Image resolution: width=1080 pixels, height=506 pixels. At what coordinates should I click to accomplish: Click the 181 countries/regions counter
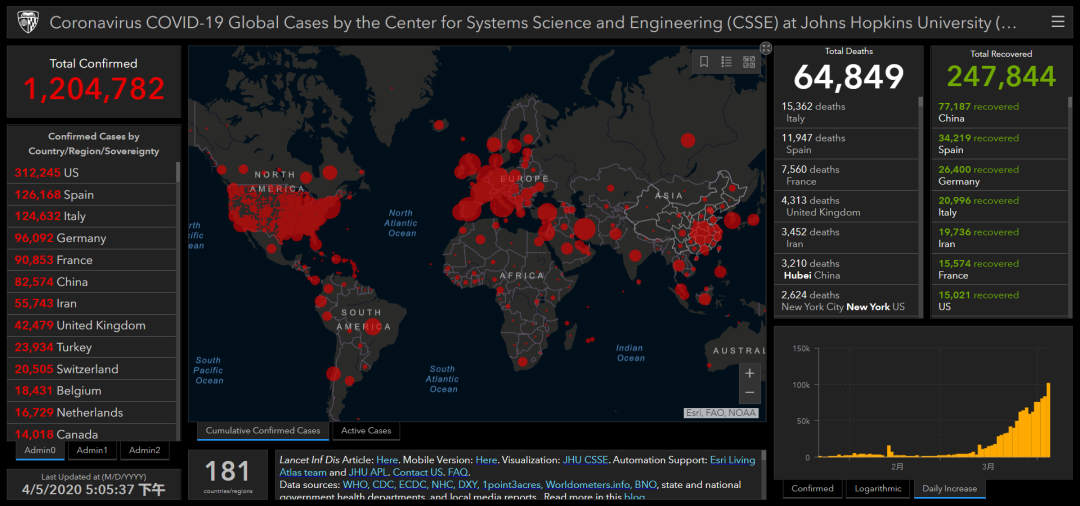pos(227,475)
